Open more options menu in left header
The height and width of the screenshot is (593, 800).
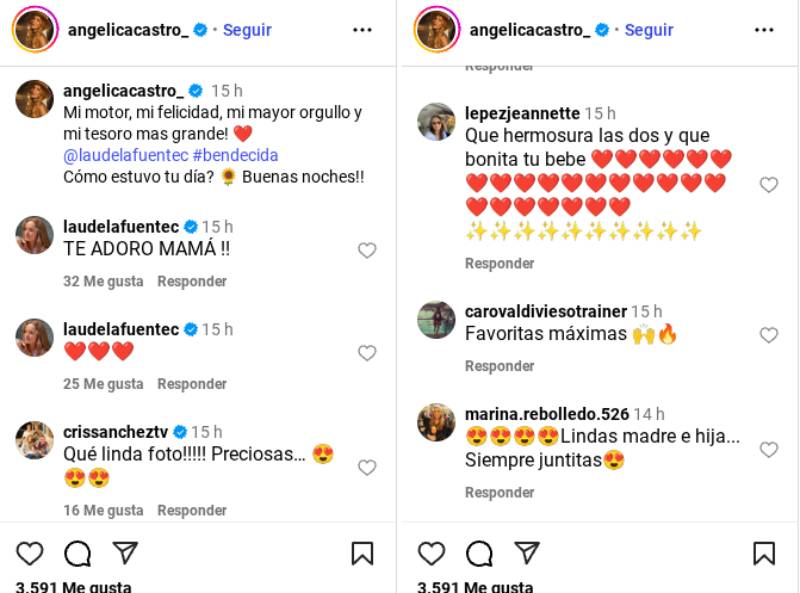(362, 30)
